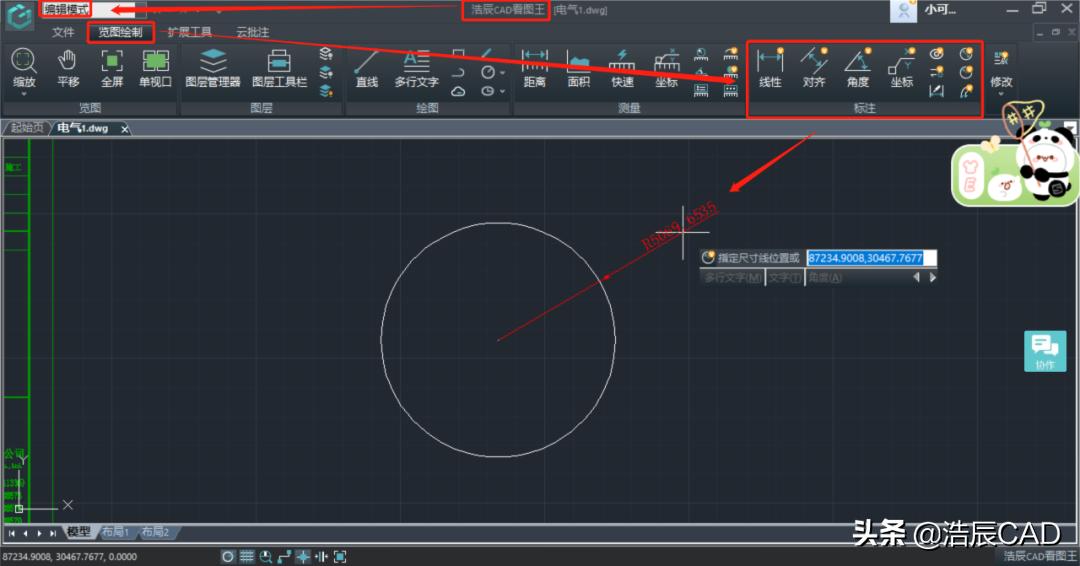
Task: Switch to the 览图绘制 ribbon tab
Action: (120, 32)
